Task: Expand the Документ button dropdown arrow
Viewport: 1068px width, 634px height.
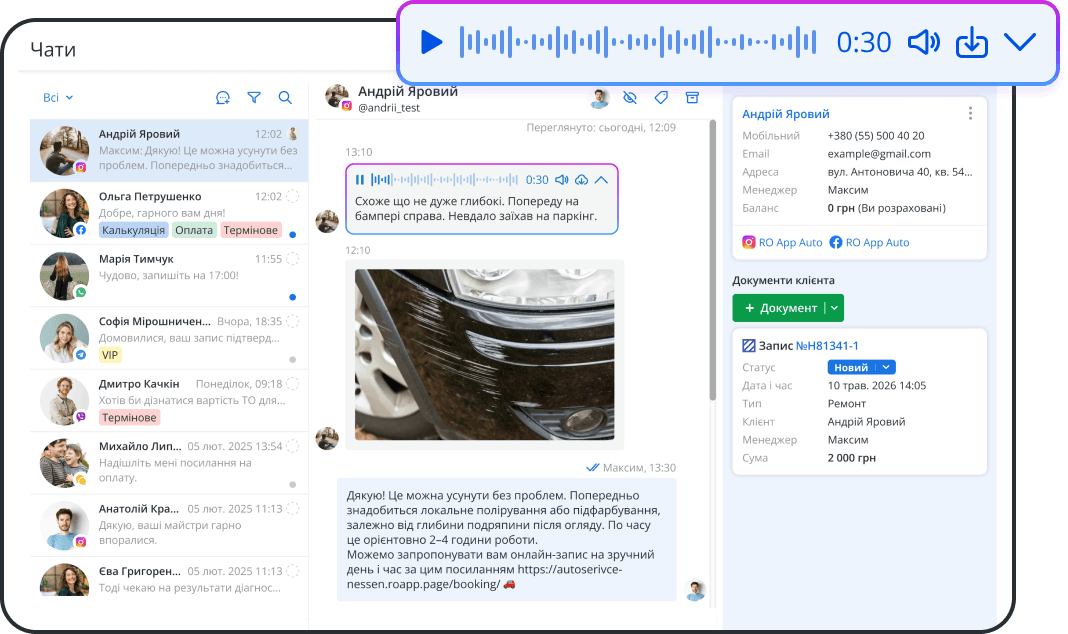Action: 834,308
